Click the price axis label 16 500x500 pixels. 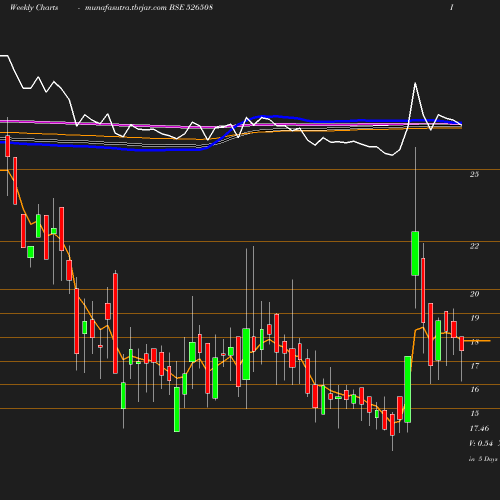point(474,389)
